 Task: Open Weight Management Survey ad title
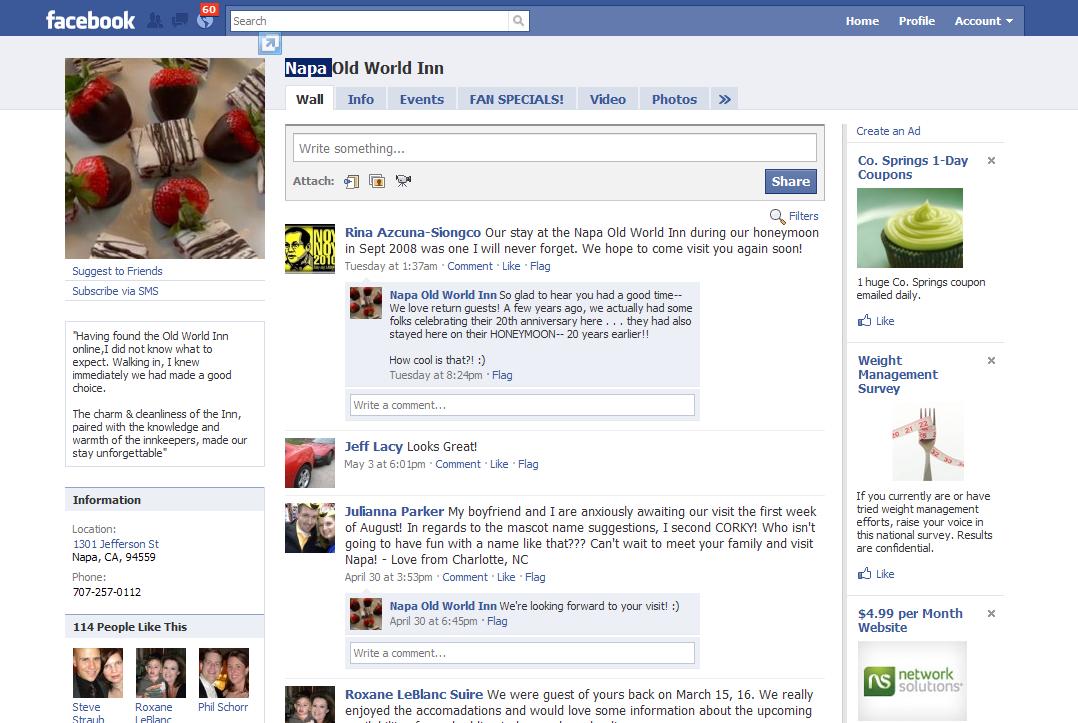(x=897, y=375)
